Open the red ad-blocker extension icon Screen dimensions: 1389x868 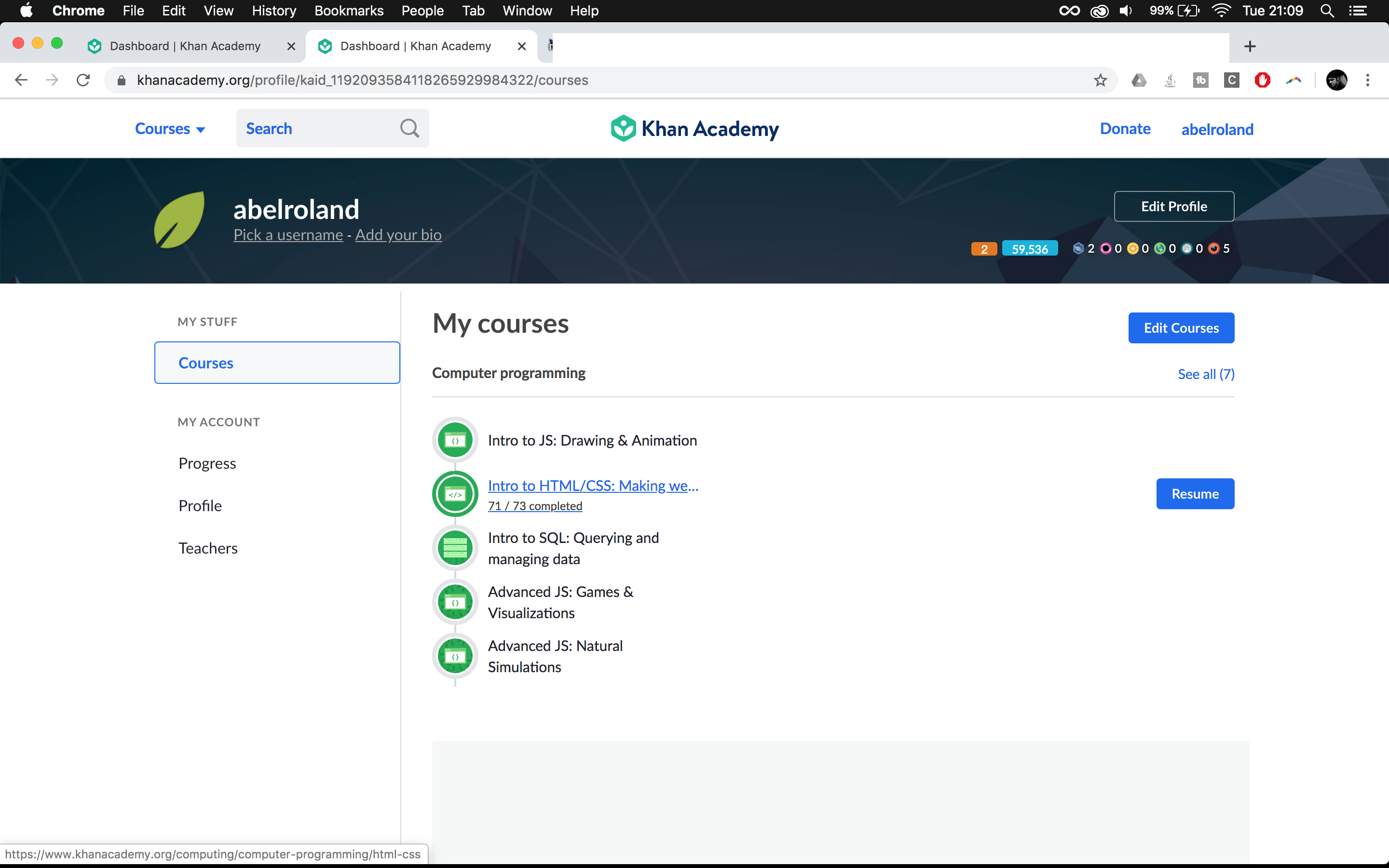[1262, 81]
